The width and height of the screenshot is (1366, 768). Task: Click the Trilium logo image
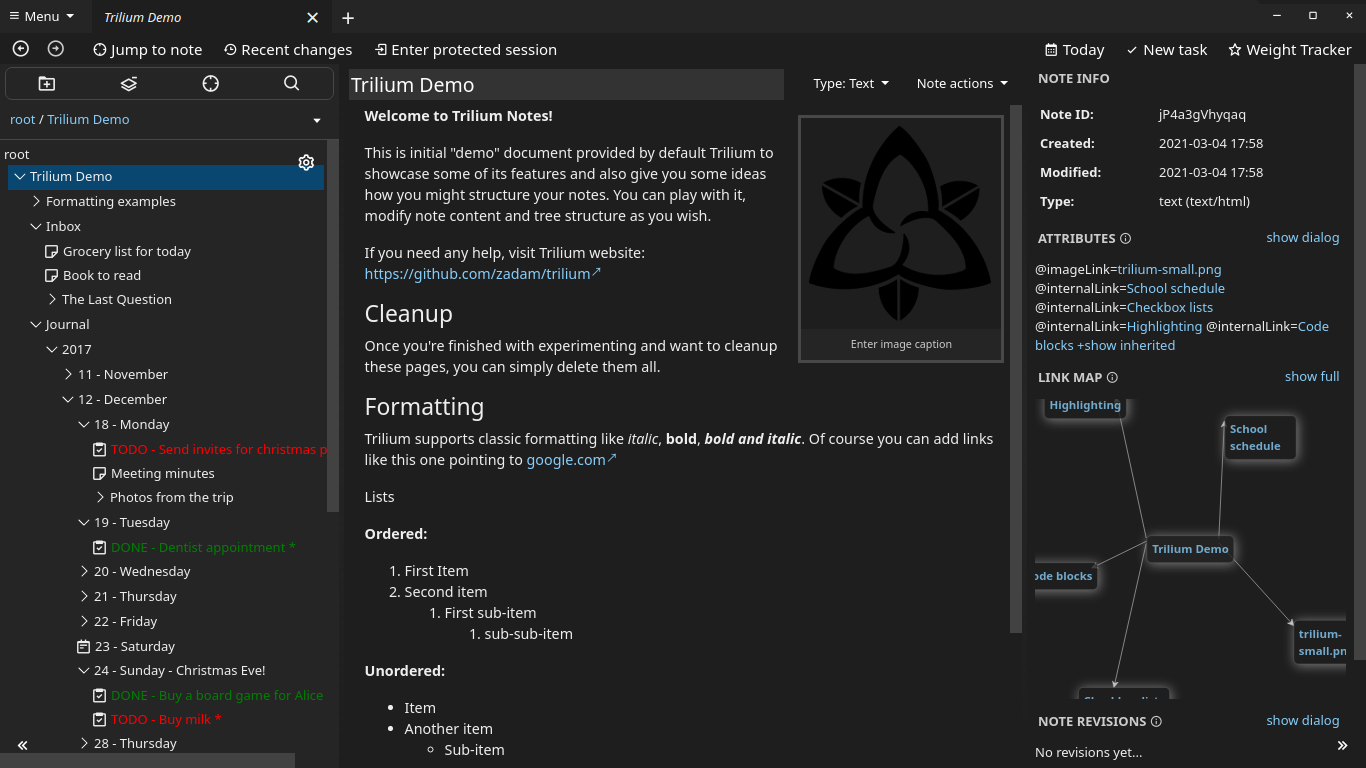[x=901, y=222]
